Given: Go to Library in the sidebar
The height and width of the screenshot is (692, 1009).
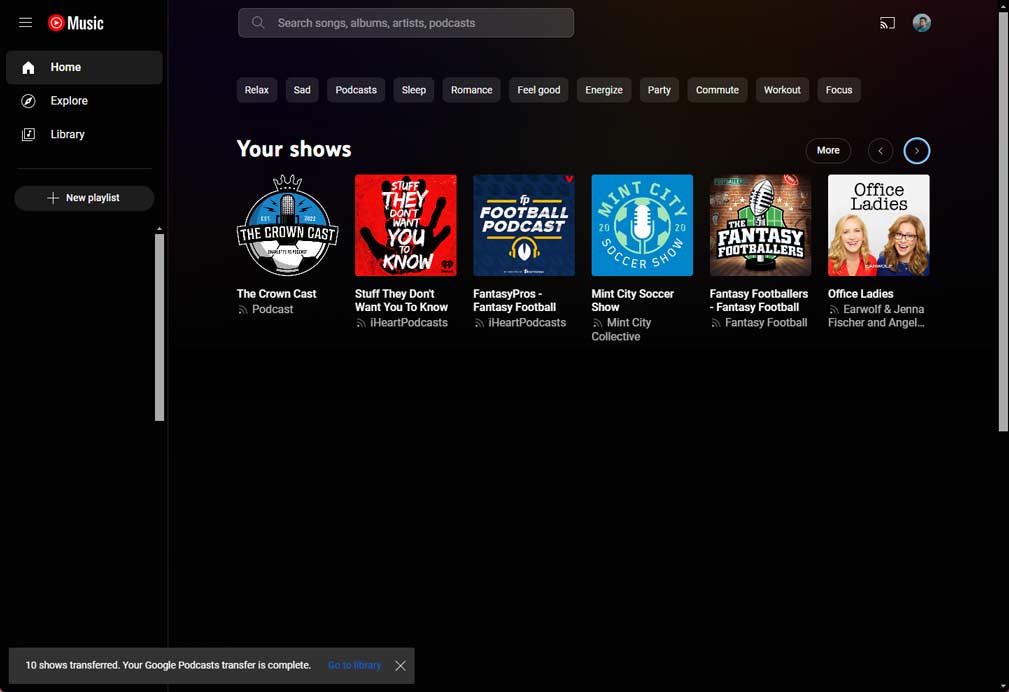Looking at the screenshot, I should [x=67, y=134].
